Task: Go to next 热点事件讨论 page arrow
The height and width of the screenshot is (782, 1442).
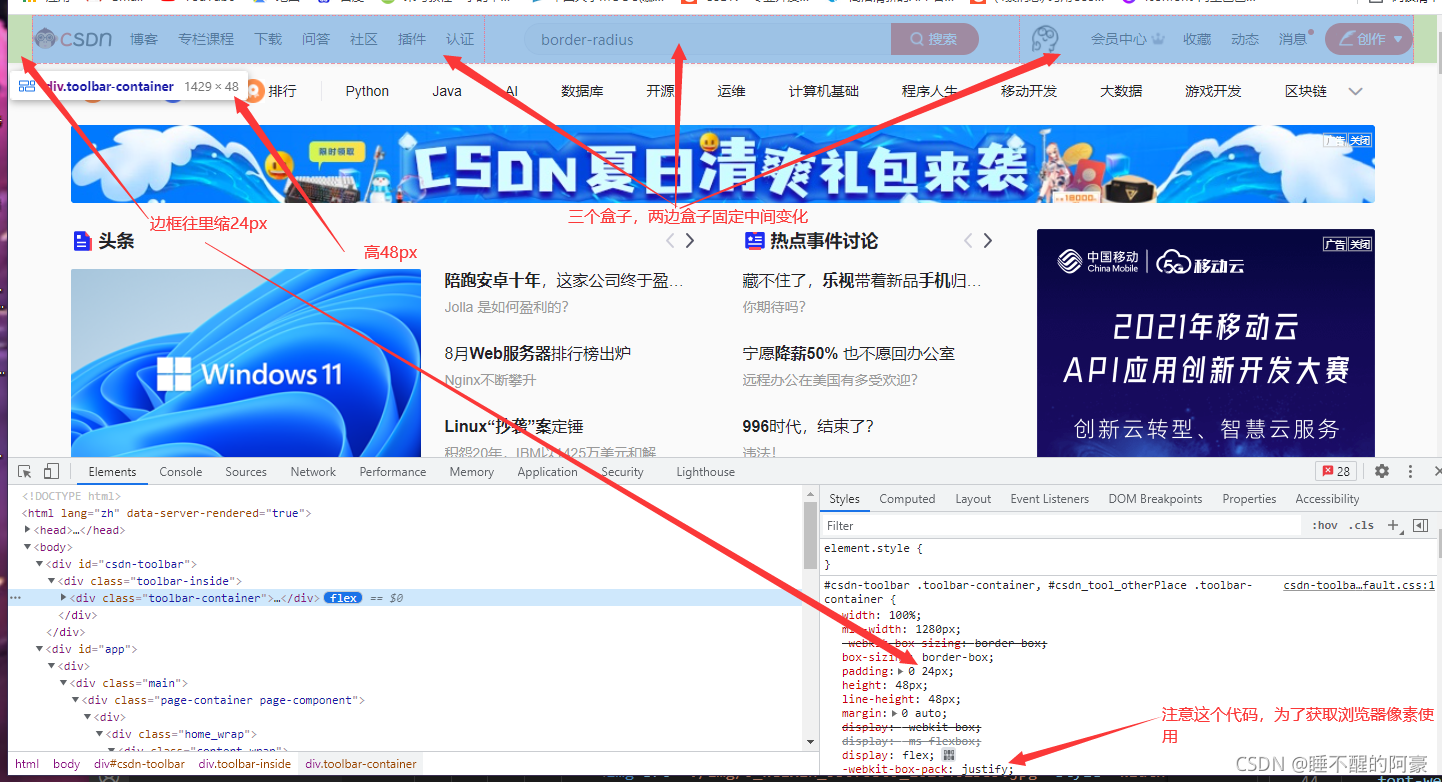Action: point(987,241)
